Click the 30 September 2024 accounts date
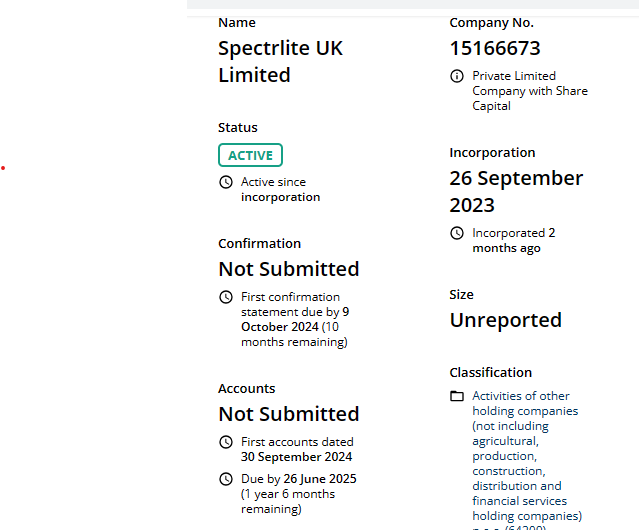 [x=296, y=457]
